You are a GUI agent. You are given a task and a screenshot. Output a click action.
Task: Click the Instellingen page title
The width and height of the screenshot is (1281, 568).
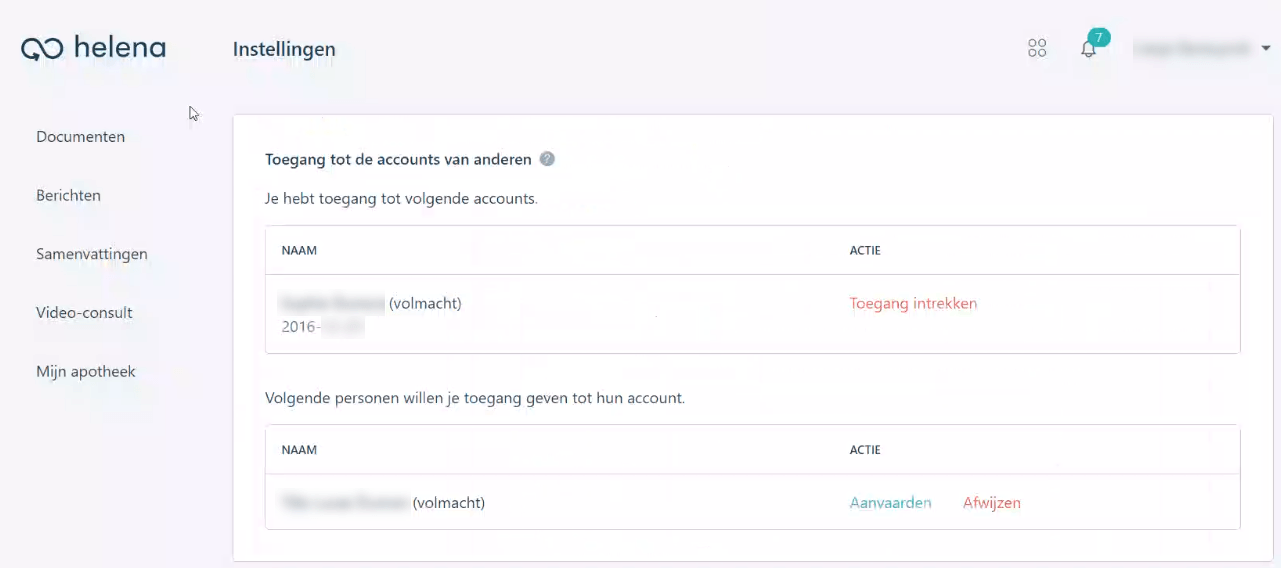pos(284,49)
